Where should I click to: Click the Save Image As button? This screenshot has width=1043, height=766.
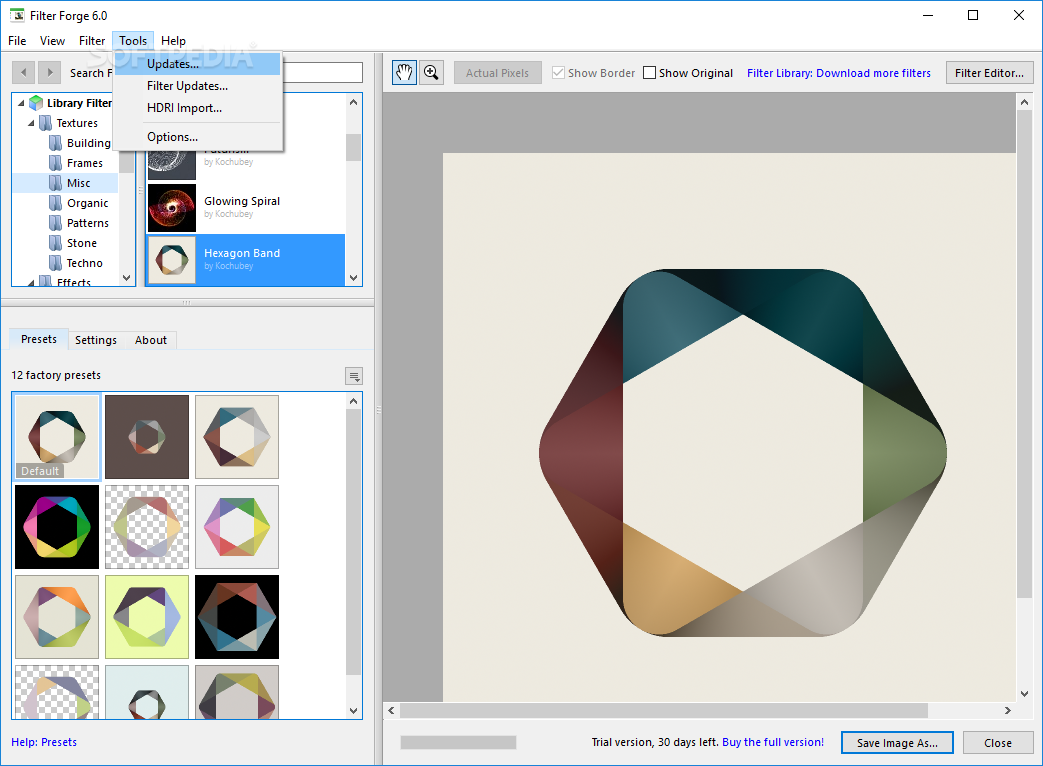896,743
